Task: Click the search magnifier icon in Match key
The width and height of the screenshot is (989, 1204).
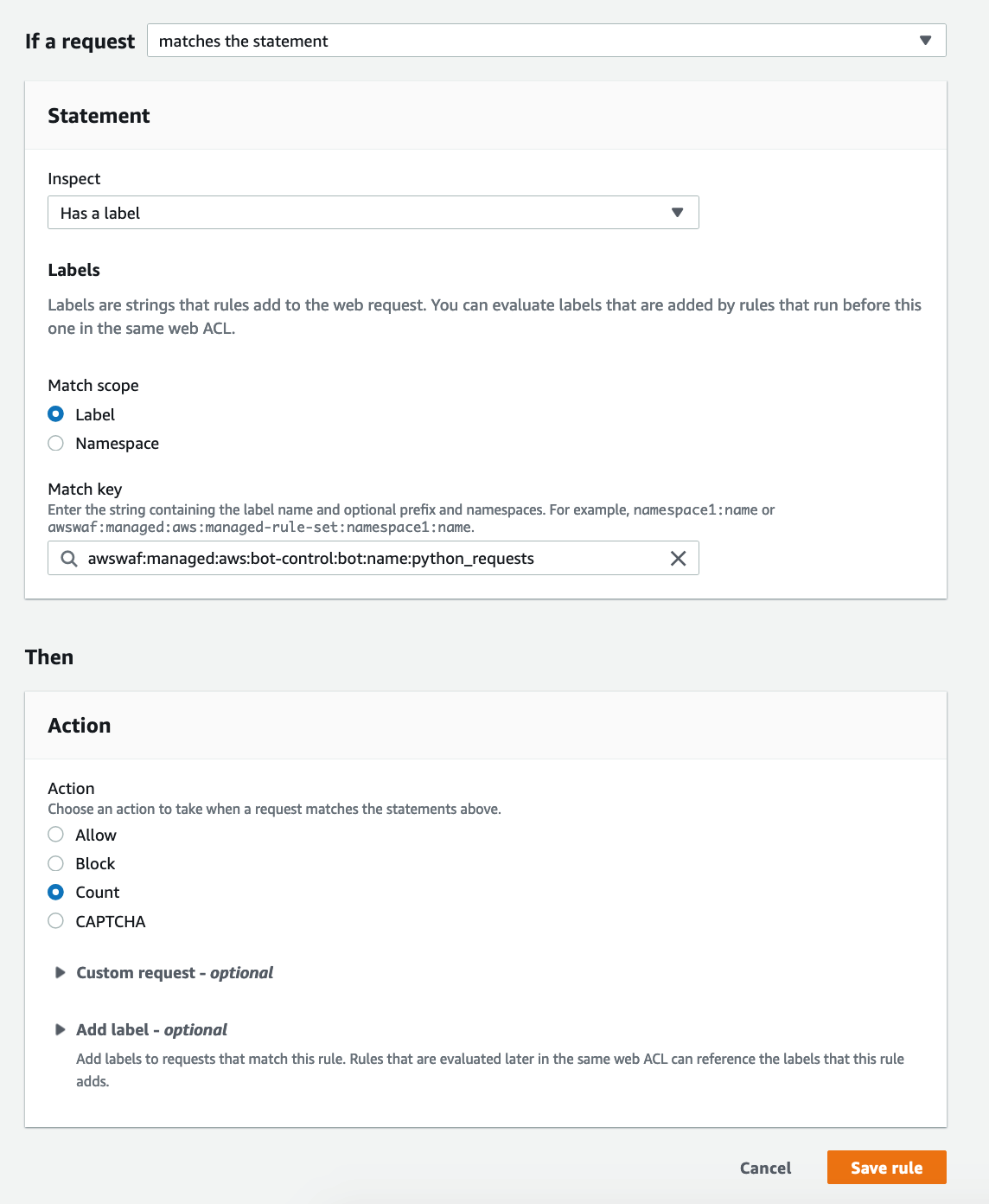Action: click(69, 559)
